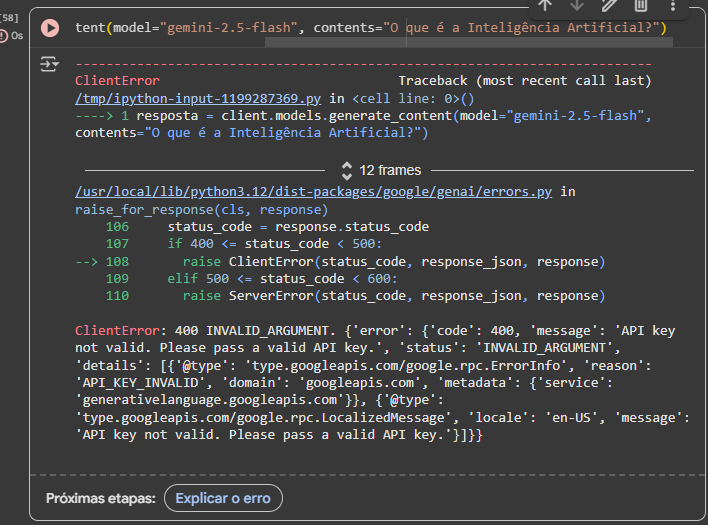Screen dimensions: 708x525
Task: Click the Próximas etapas label
Action: coord(100,497)
